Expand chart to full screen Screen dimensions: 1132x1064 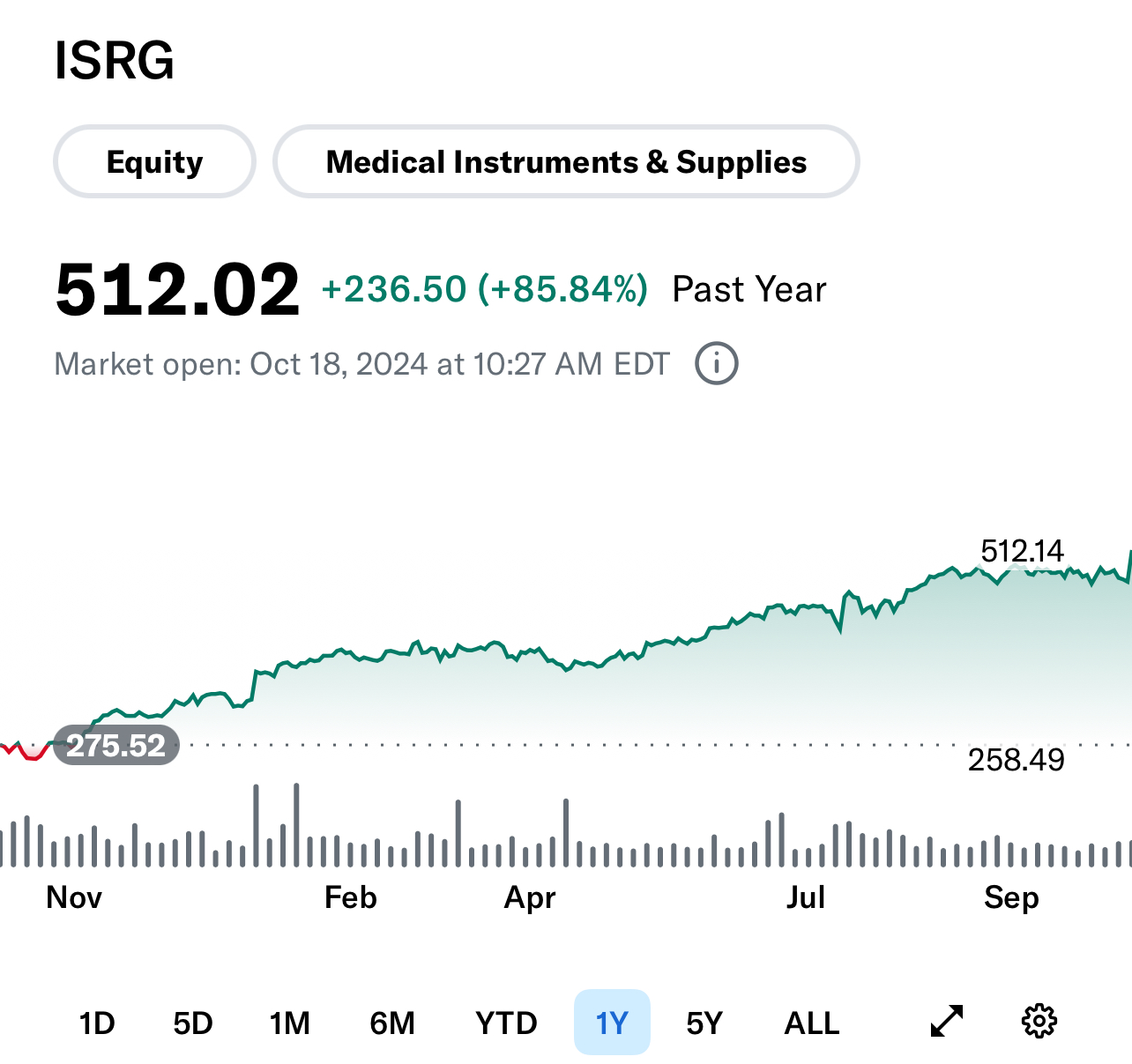pos(947,1022)
